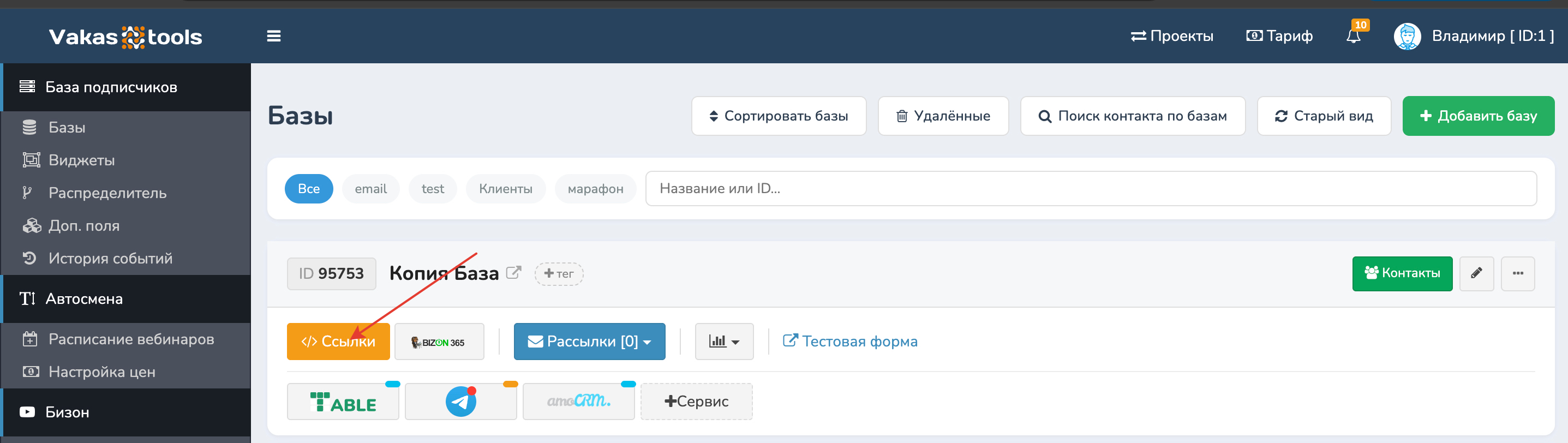
Task: Click the BIZON 365 button
Action: (439, 342)
